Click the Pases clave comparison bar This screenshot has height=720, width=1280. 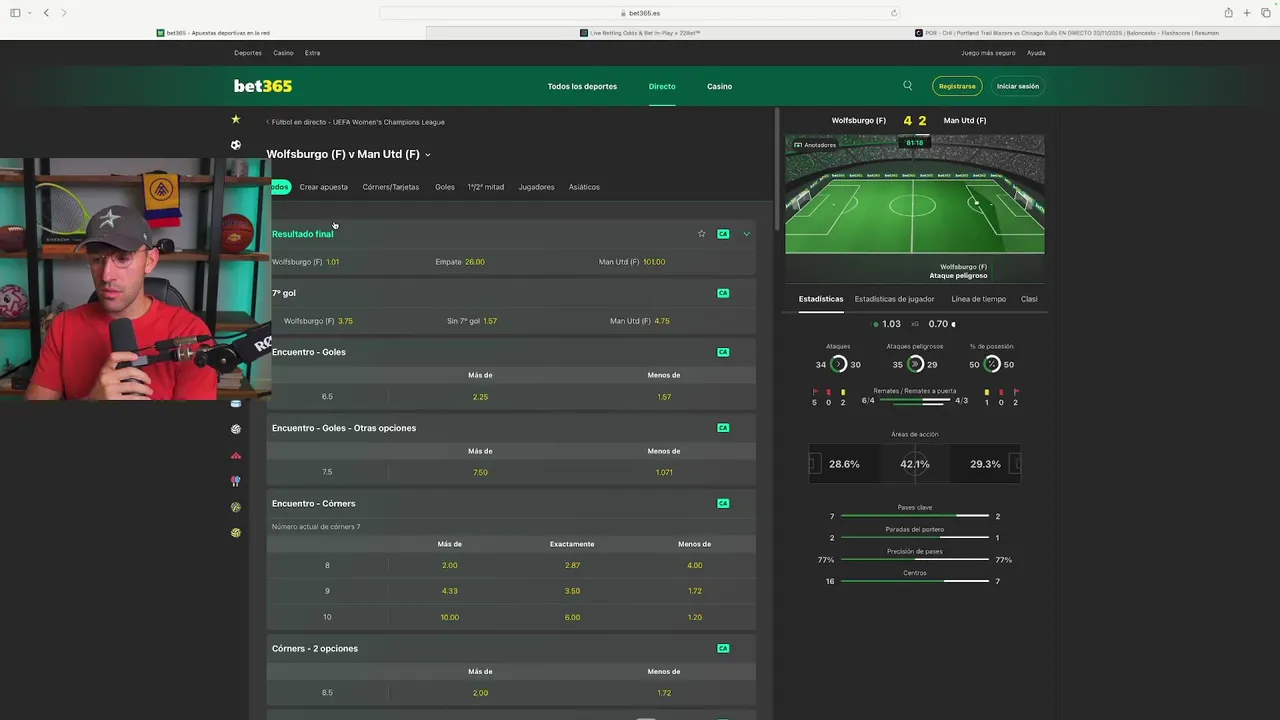(x=915, y=516)
